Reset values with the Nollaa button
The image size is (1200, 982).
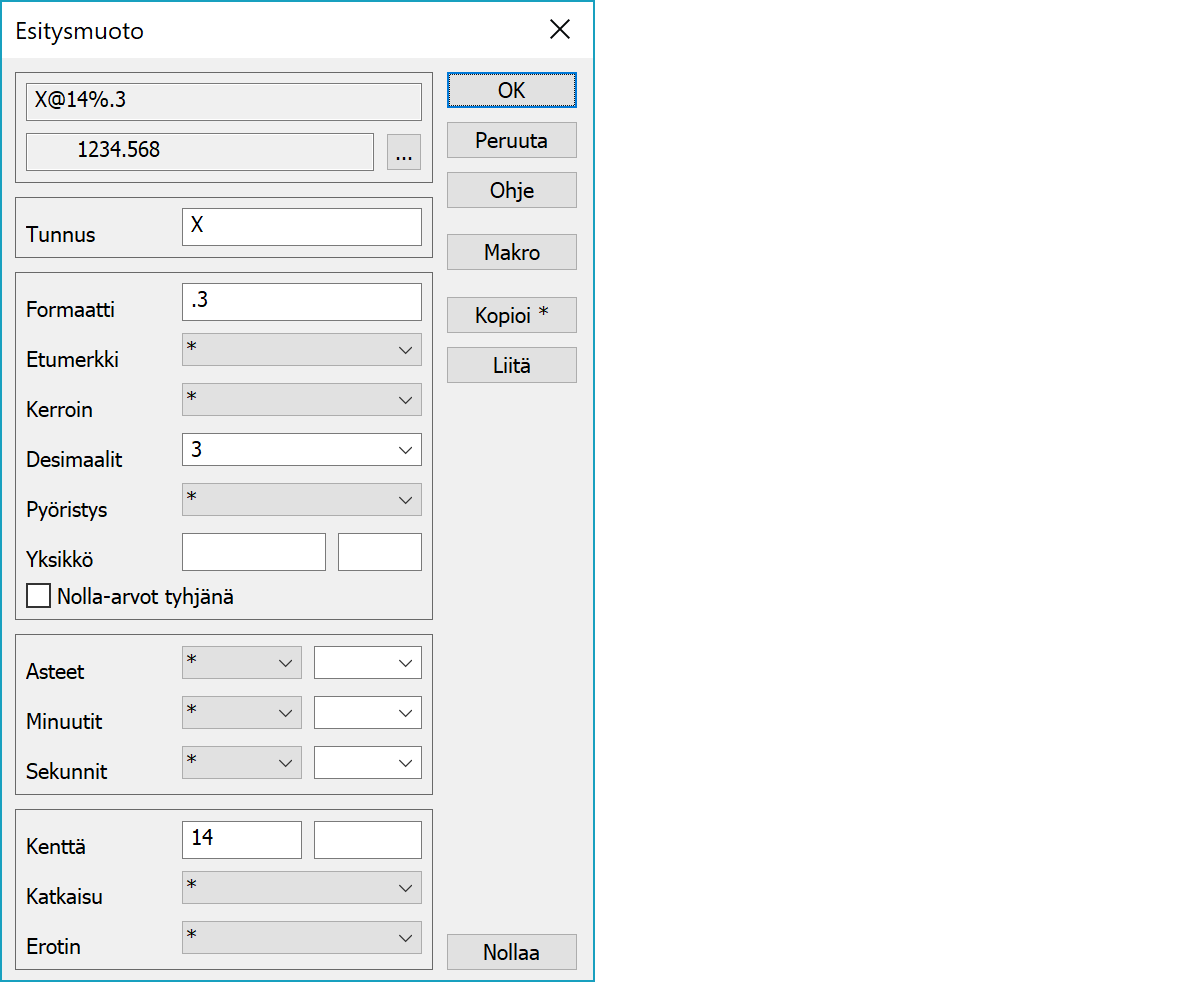pos(511,952)
